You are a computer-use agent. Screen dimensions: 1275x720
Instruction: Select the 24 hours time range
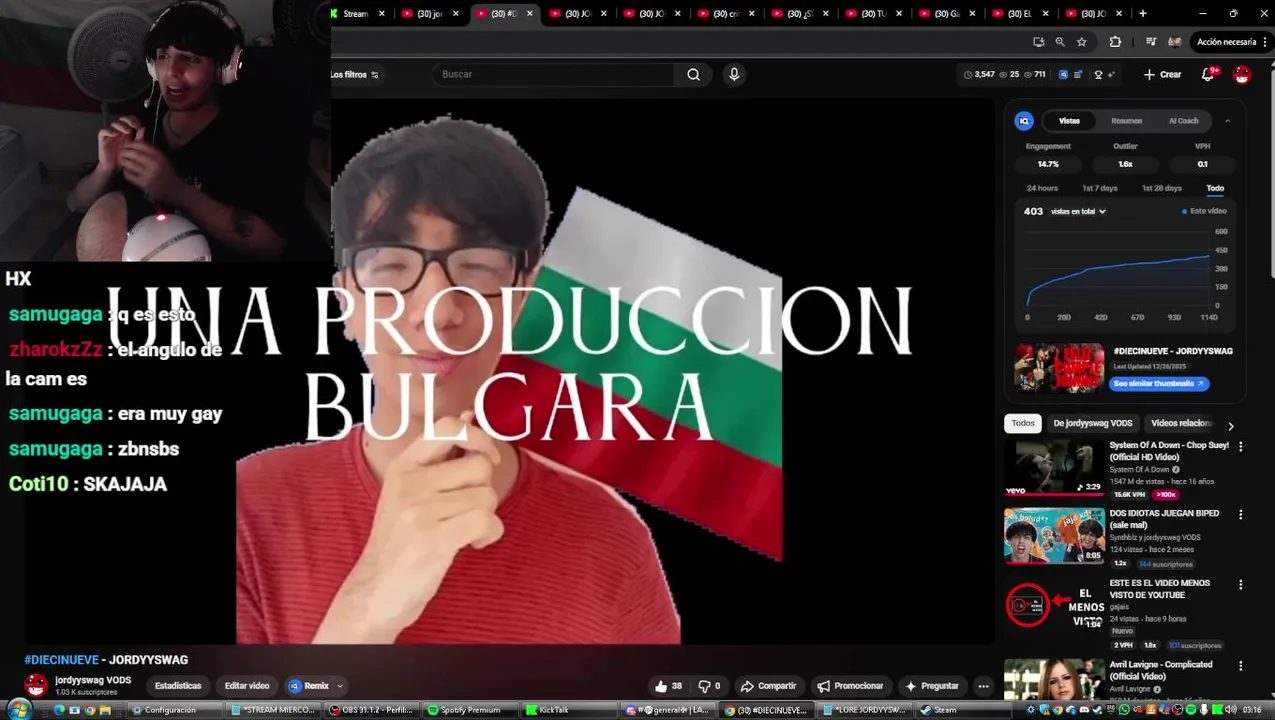pos(1042,188)
